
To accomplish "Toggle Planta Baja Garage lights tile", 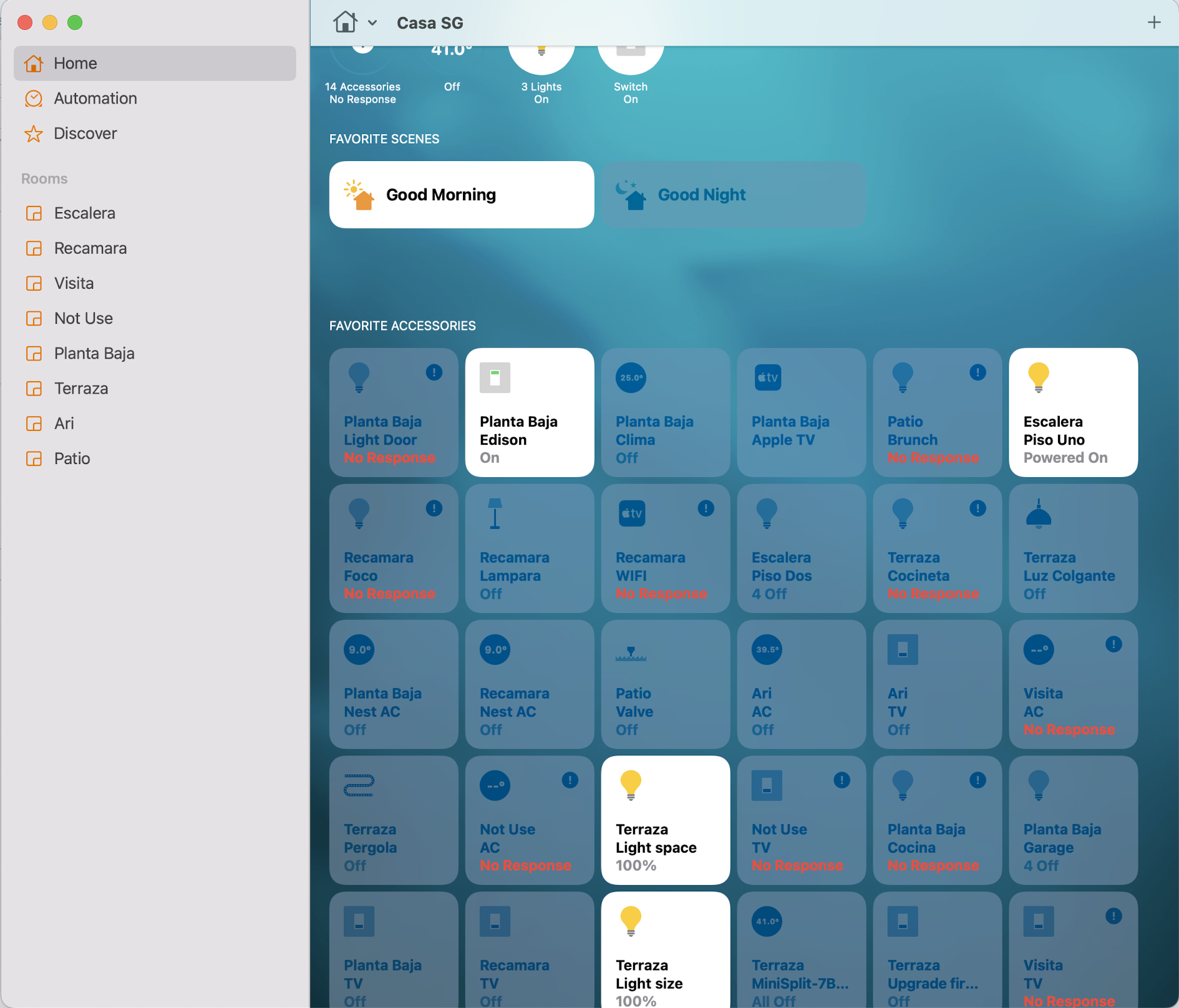I will click(1074, 820).
